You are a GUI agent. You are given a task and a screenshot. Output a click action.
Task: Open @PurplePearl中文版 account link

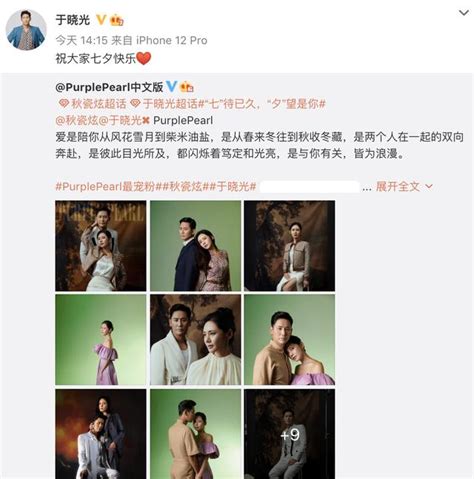[x=109, y=87]
